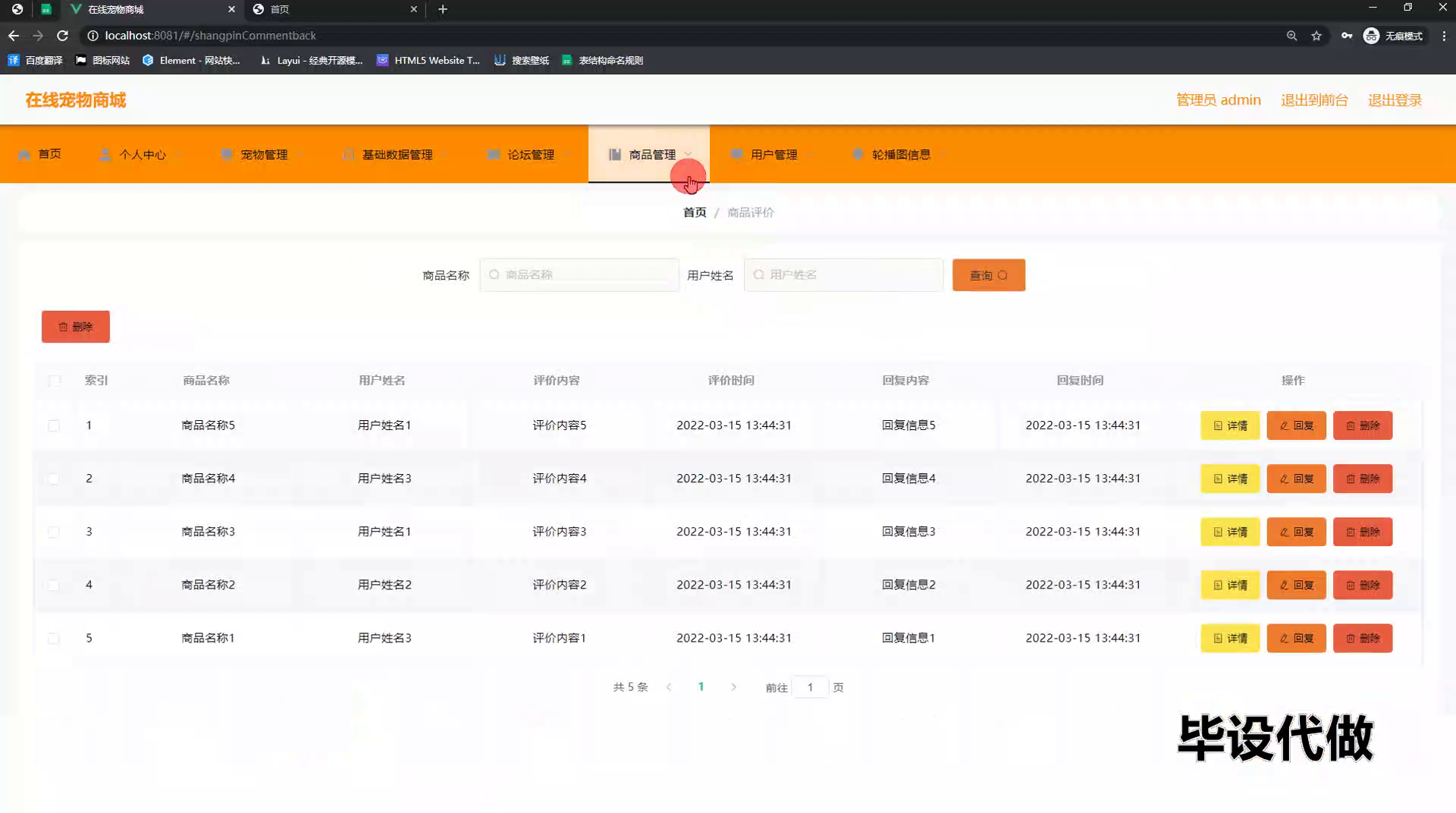
Task: Check the checkbox for row 商品名称4
Action: coord(54,479)
